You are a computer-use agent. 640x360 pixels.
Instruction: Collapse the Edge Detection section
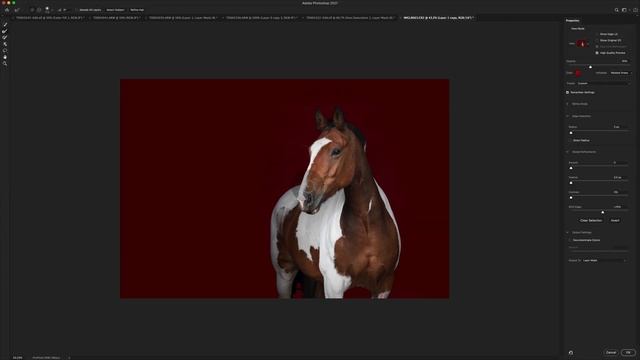567,116
